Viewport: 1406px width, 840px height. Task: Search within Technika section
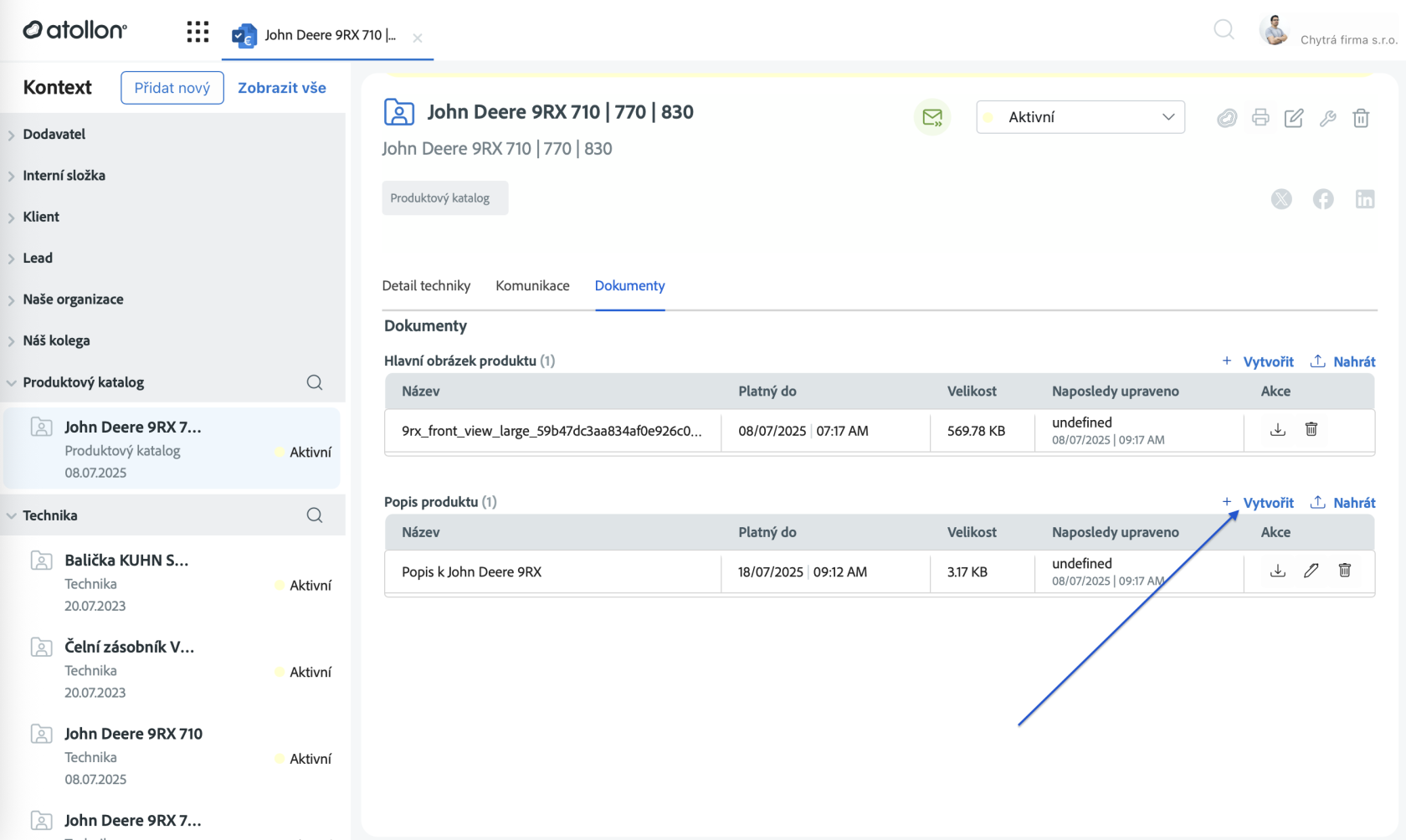pyautogui.click(x=315, y=515)
